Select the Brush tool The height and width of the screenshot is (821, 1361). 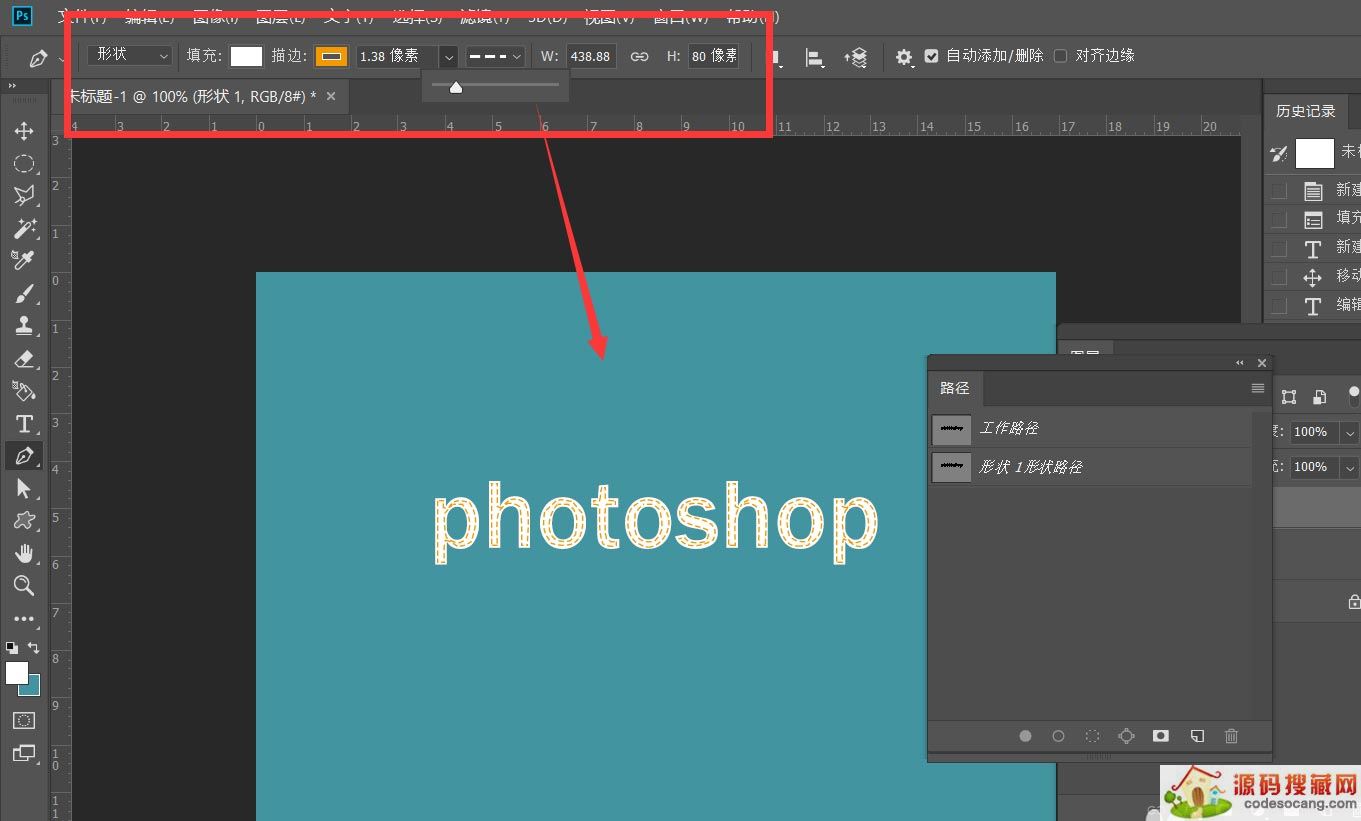(24, 293)
